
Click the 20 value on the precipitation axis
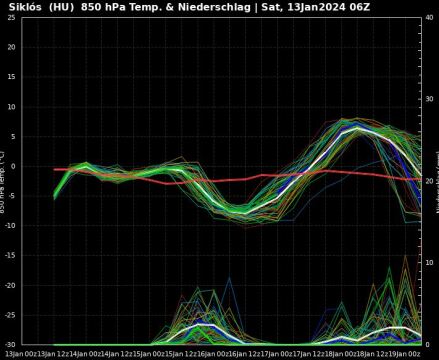(x=430, y=181)
